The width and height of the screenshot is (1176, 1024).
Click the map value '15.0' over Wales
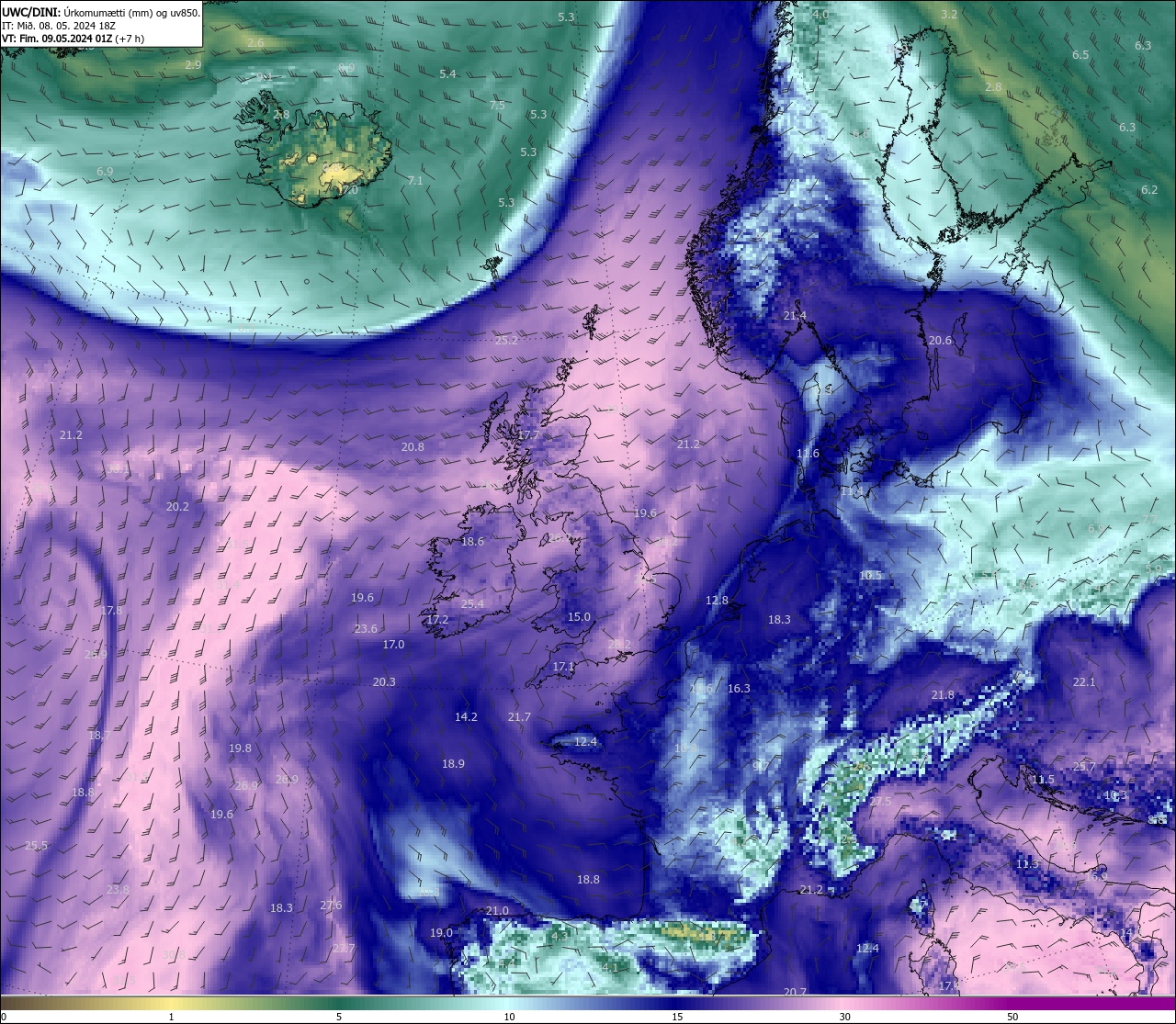pyautogui.click(x=579, y=617)
